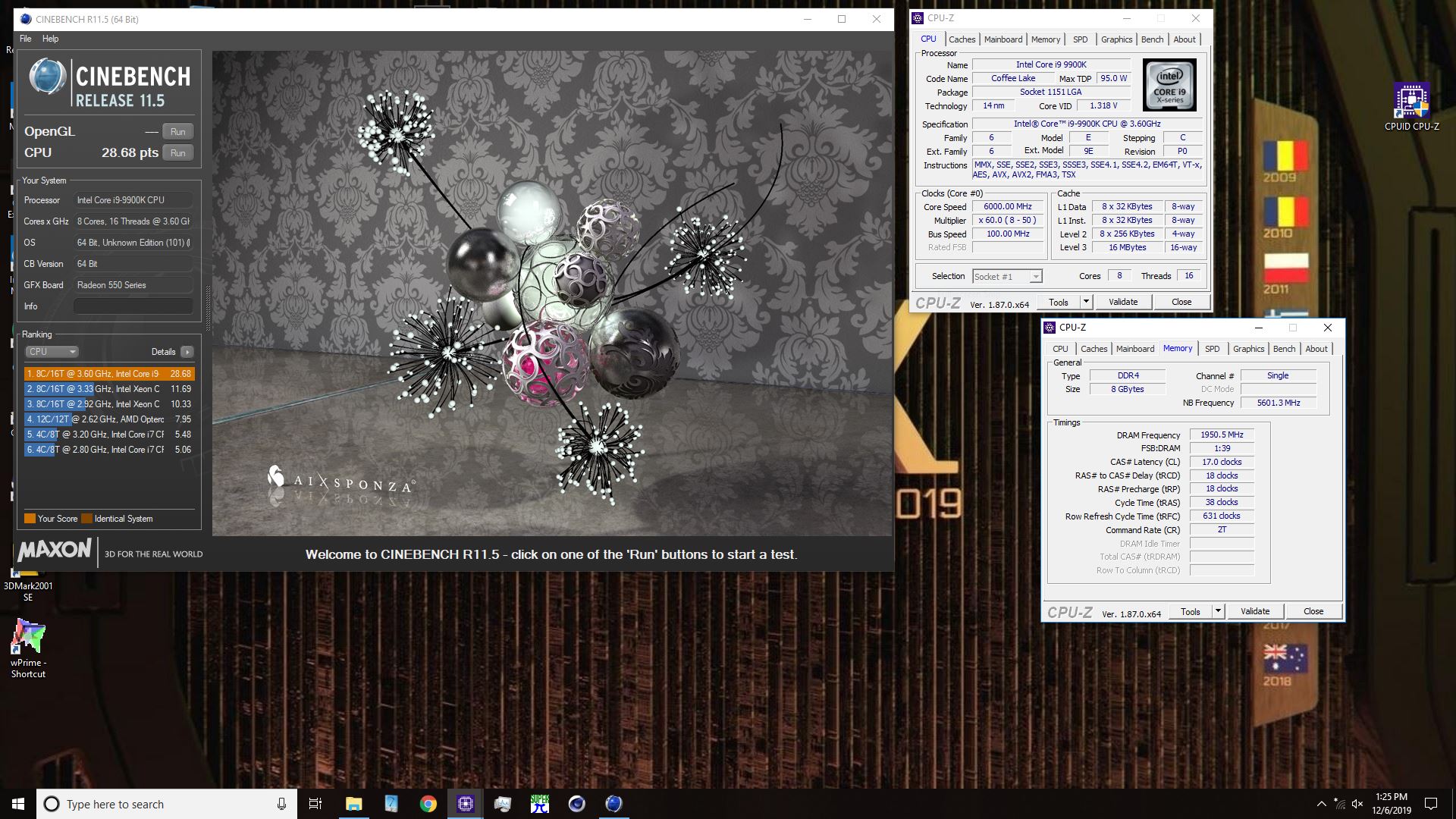Open the Socket #1 selection dropdown
The image size is (1456, 819).
pyautogui.click(x=1007, y=277)
